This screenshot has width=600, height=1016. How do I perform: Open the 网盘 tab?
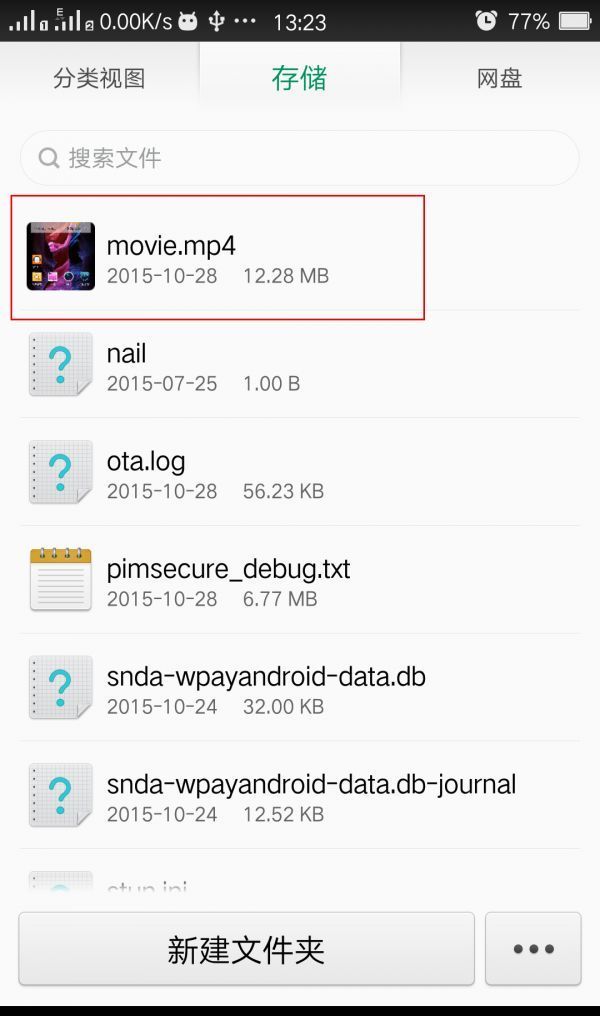pyautogui.click(x=500, y=78)
